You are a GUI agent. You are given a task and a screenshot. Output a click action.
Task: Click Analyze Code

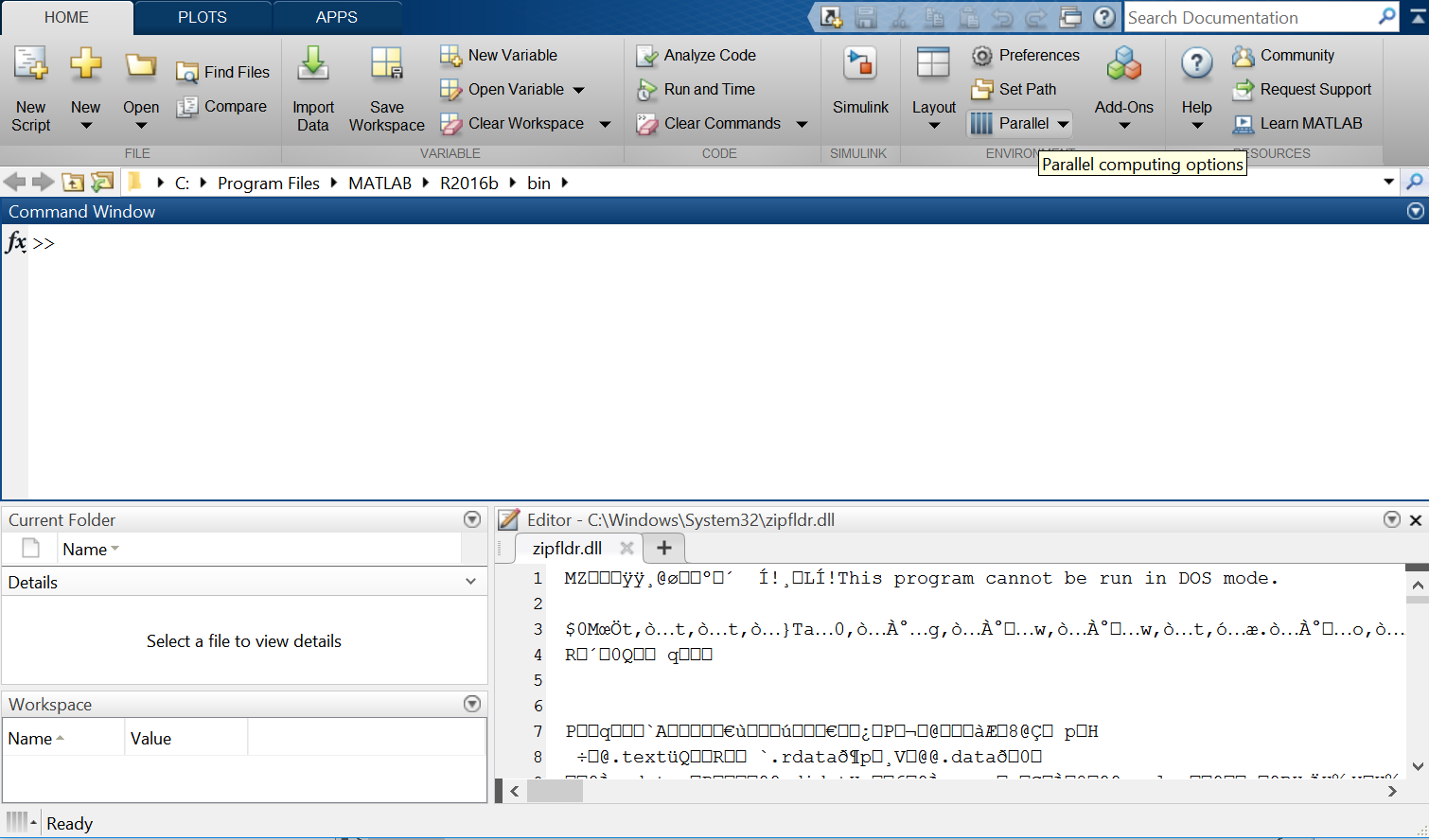click(x=697, y=55)
